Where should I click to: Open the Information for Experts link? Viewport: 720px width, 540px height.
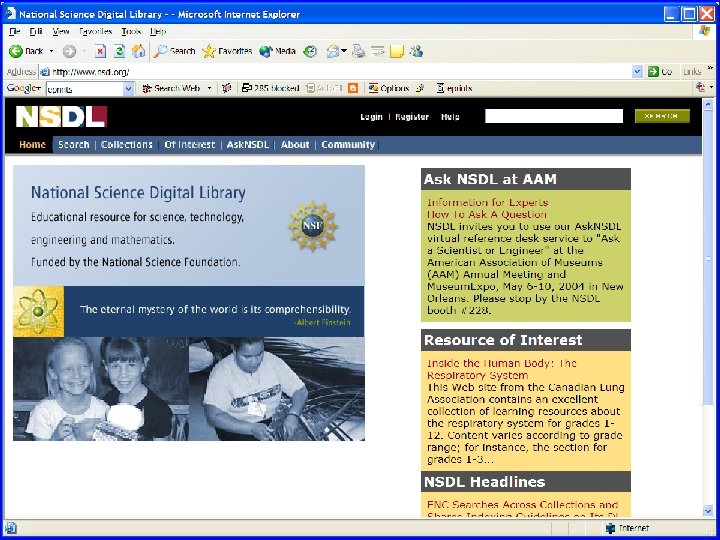pos(488,202)
